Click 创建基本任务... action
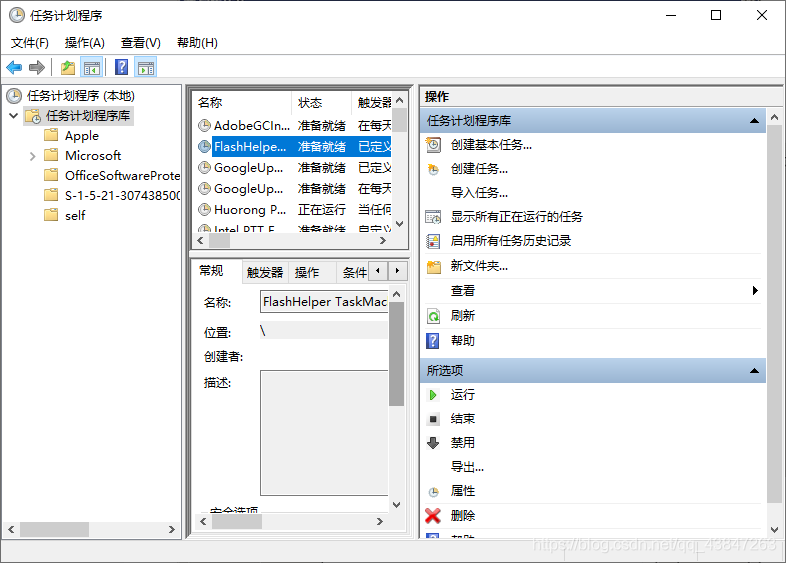Screen dimensions: 786x563 tap(491, 145)
